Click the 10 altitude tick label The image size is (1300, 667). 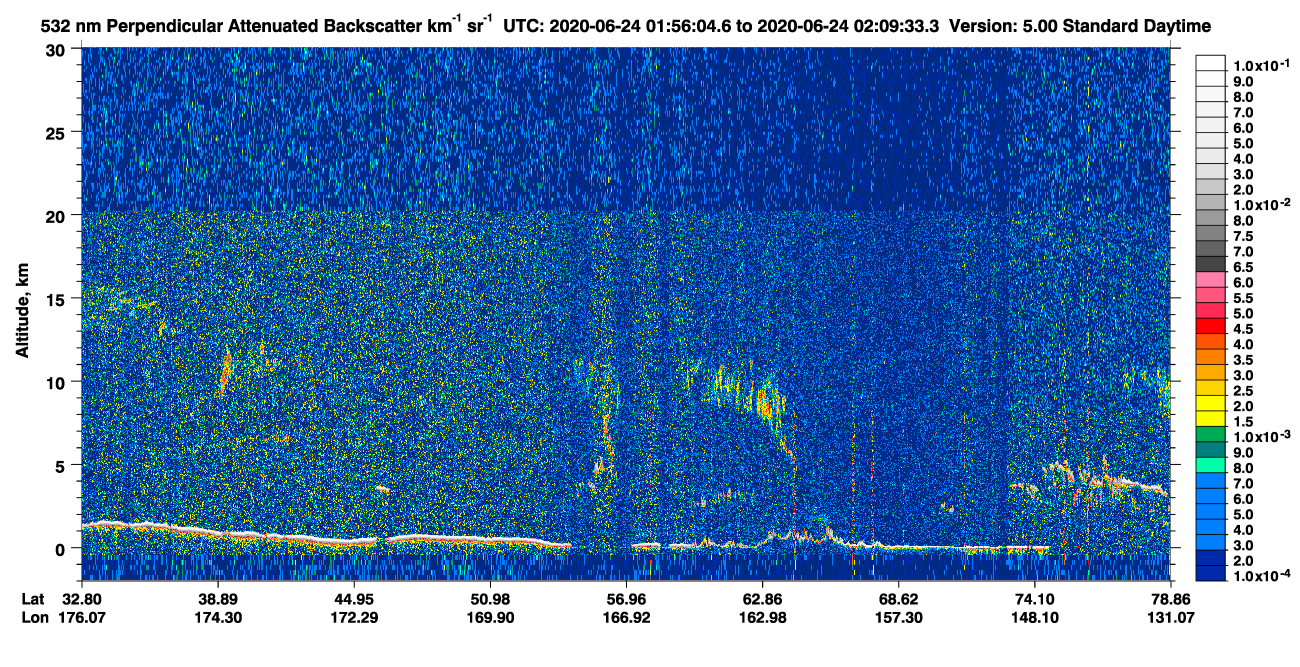click(58, 382)
